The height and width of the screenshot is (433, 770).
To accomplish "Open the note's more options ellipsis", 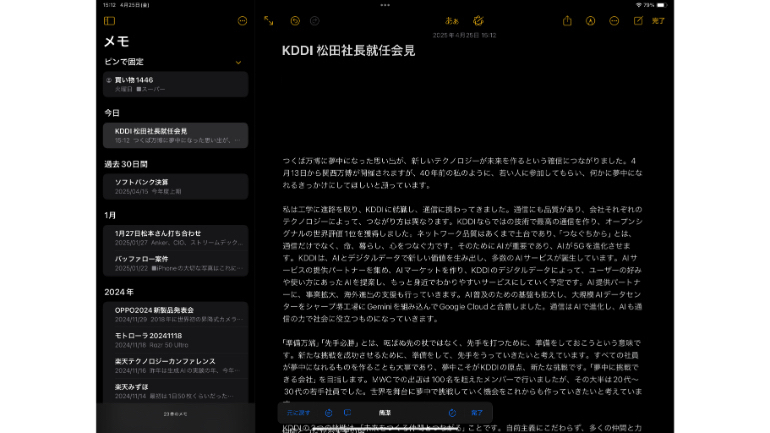I will [614, 21].
